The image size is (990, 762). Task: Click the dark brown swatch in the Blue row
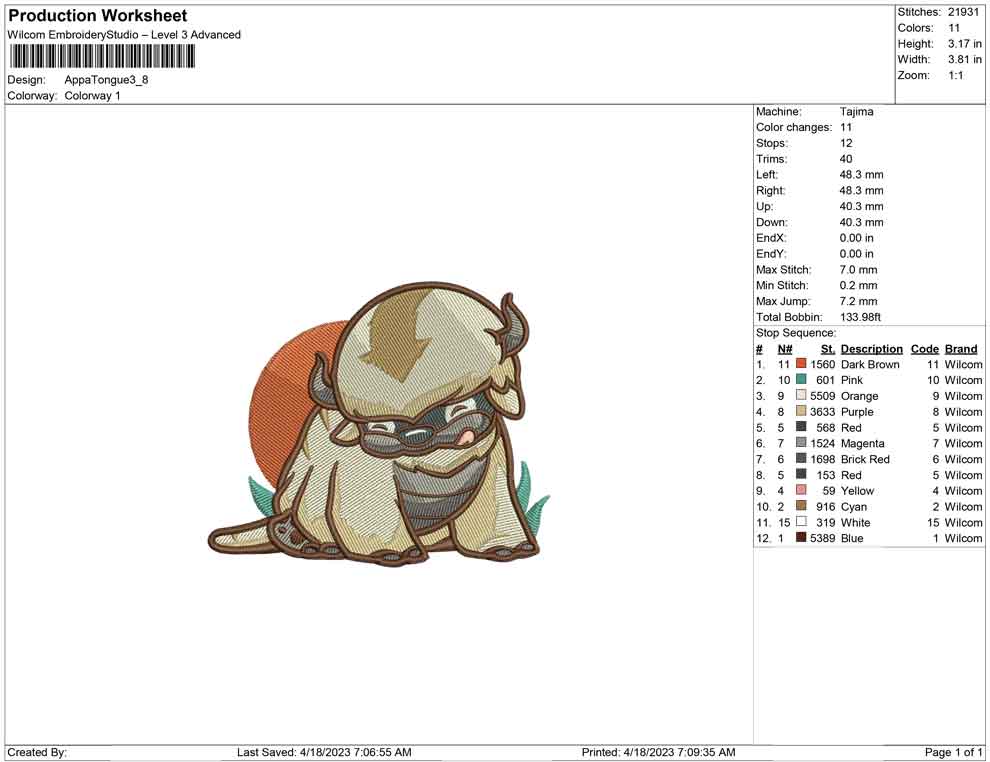click(x=801, y=537)
